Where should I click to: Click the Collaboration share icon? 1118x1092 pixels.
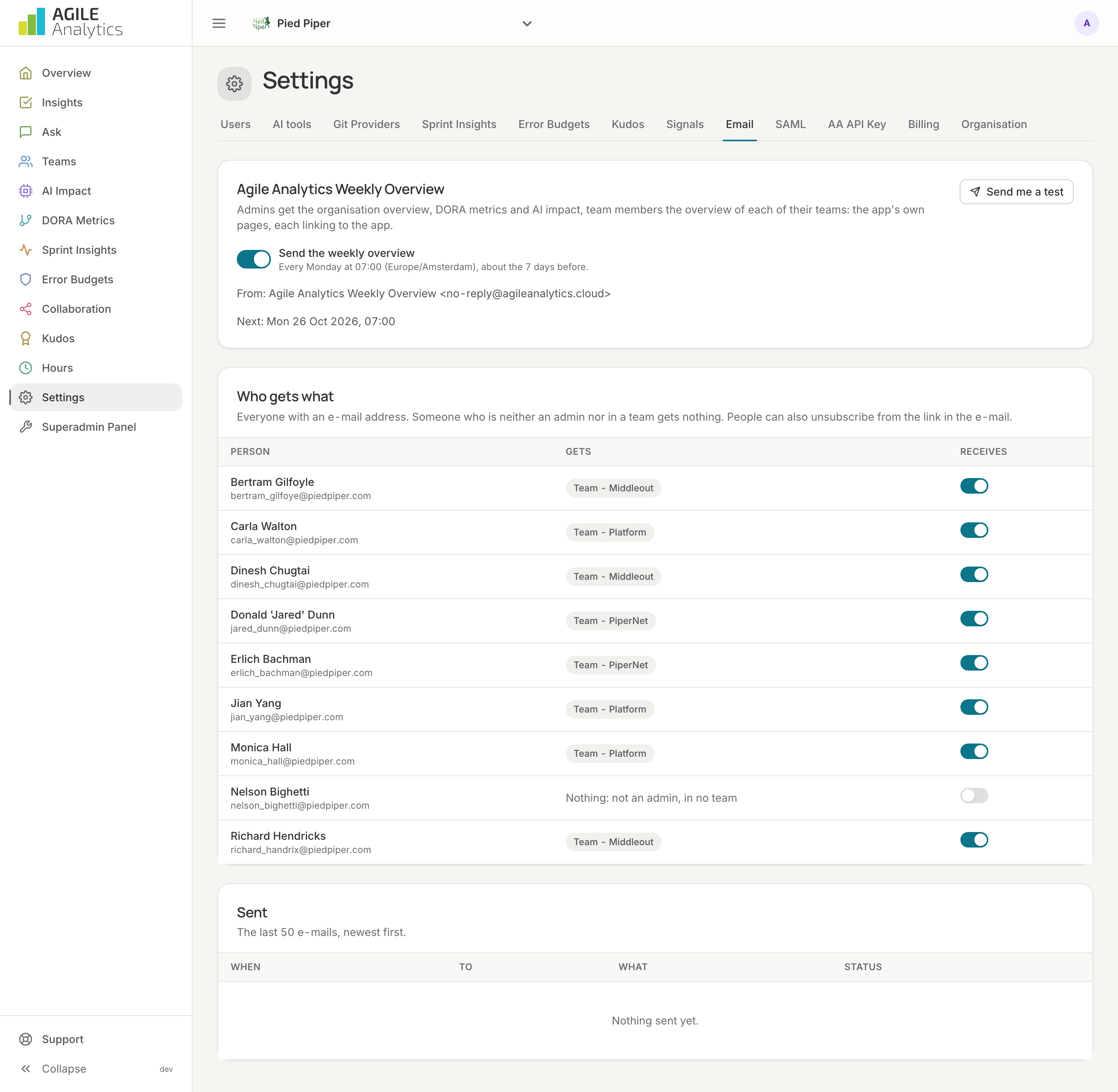(x=25, y=309)
